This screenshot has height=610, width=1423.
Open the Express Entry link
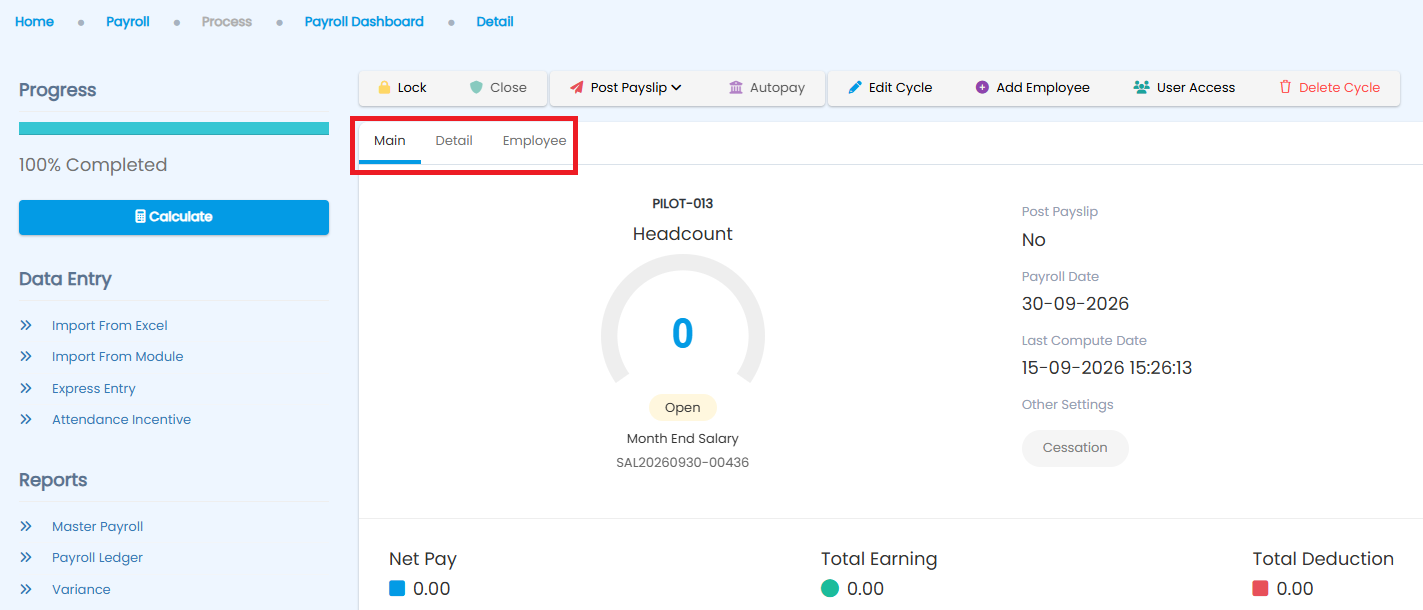pos(94,389)
